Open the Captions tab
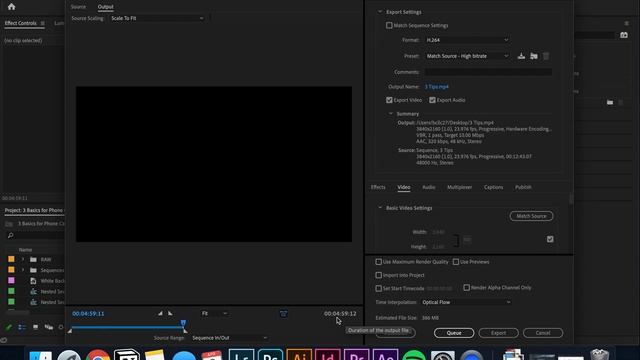The width and height of the screenshot is (640, 360). [x=493, y=187]
